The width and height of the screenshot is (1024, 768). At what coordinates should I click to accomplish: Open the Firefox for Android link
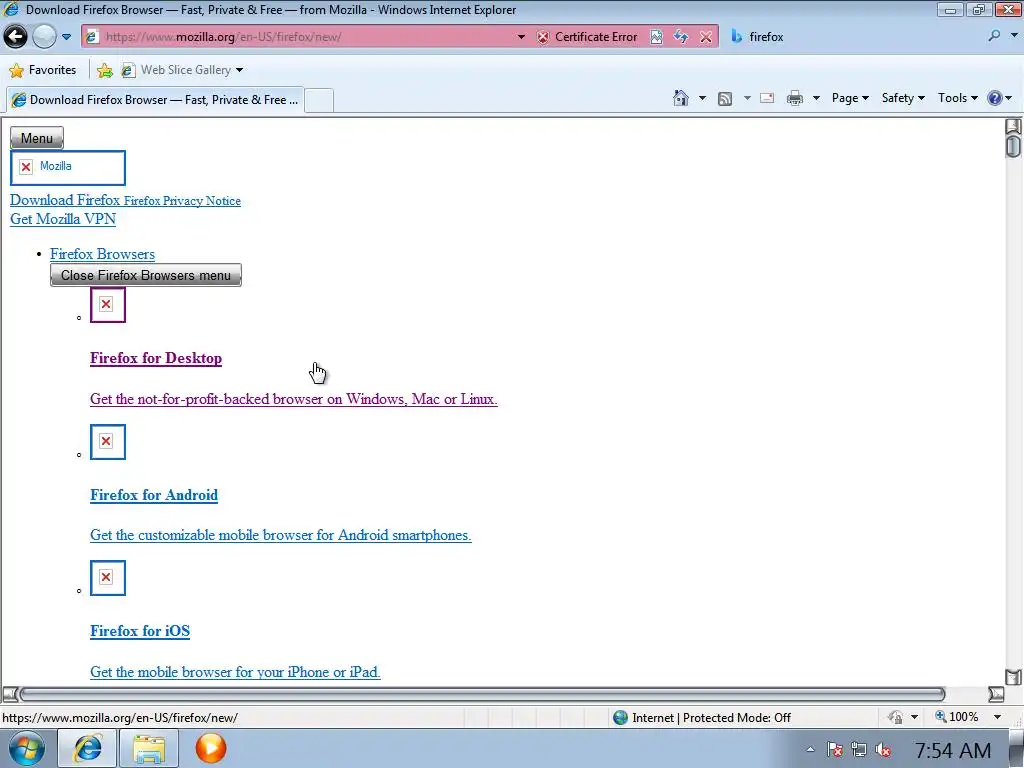coord(153,494)
